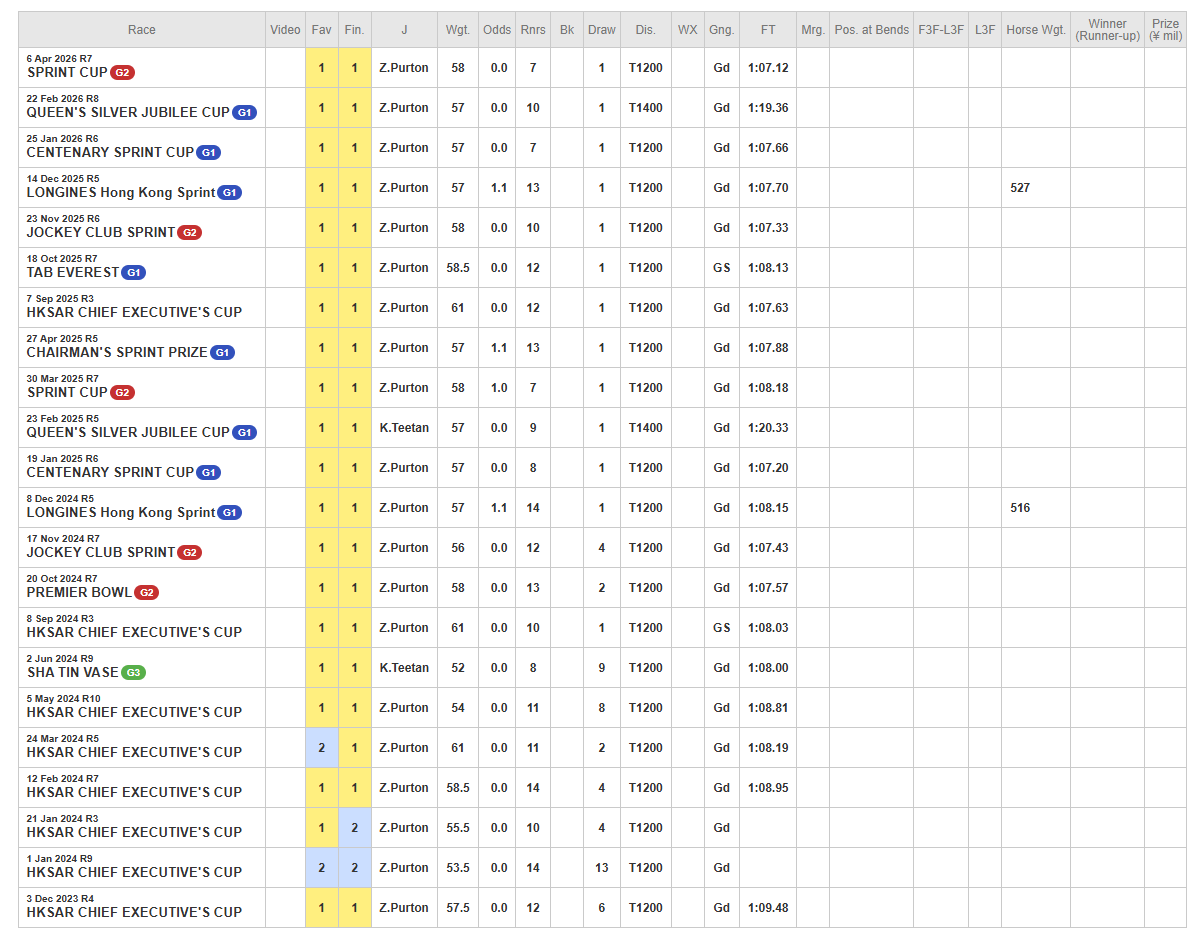Click blue Fav cell 2 in 24 Mar 2024 row
Screen dimensions: 1202x944
click(322, 748)
